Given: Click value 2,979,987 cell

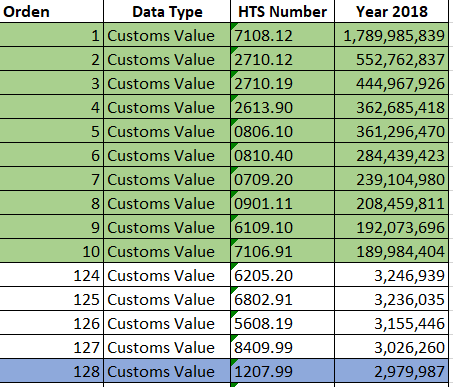Looking at the screenshot, I should (391, 371).
